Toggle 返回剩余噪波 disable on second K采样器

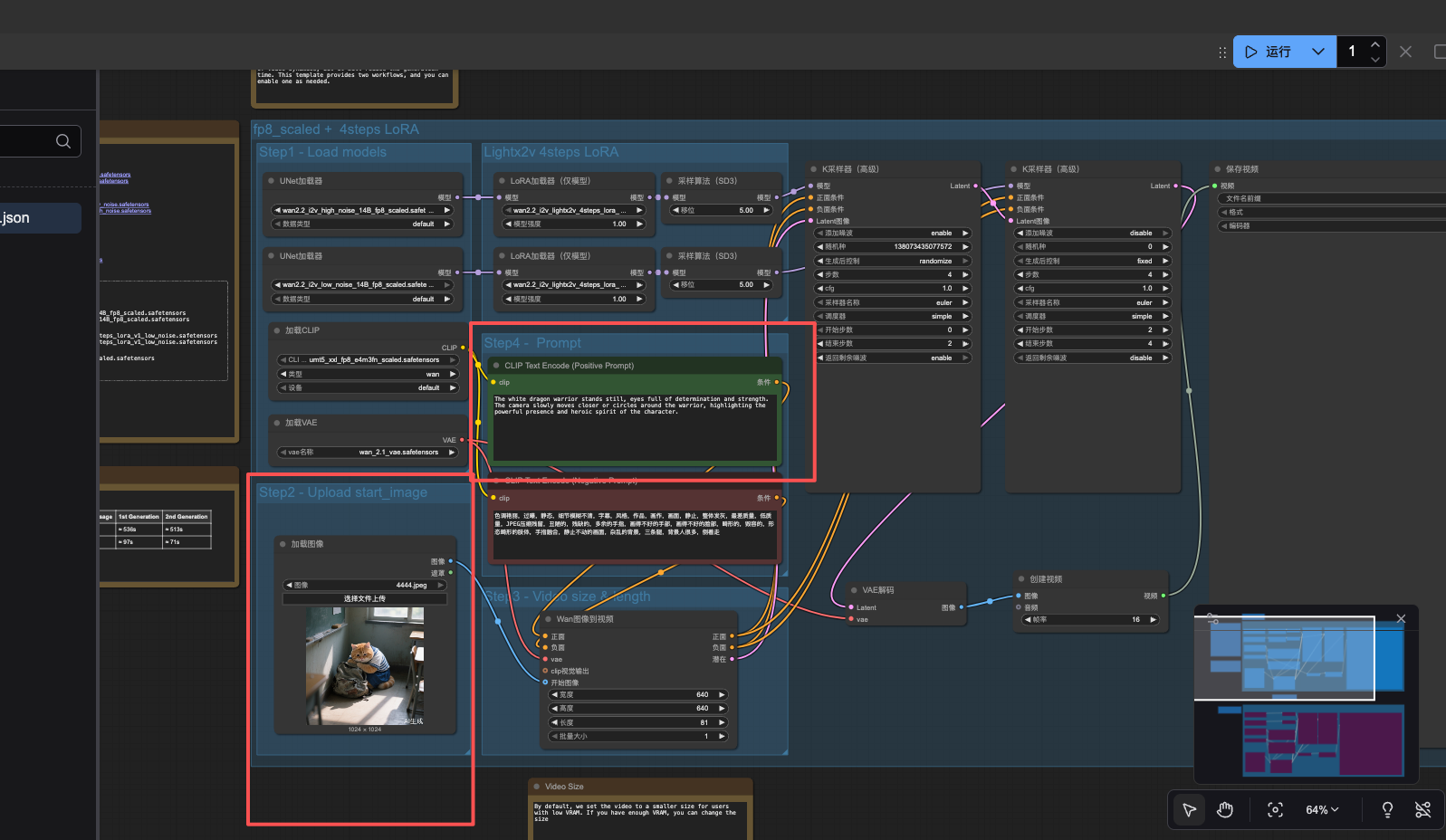[x=1092, y=358]
